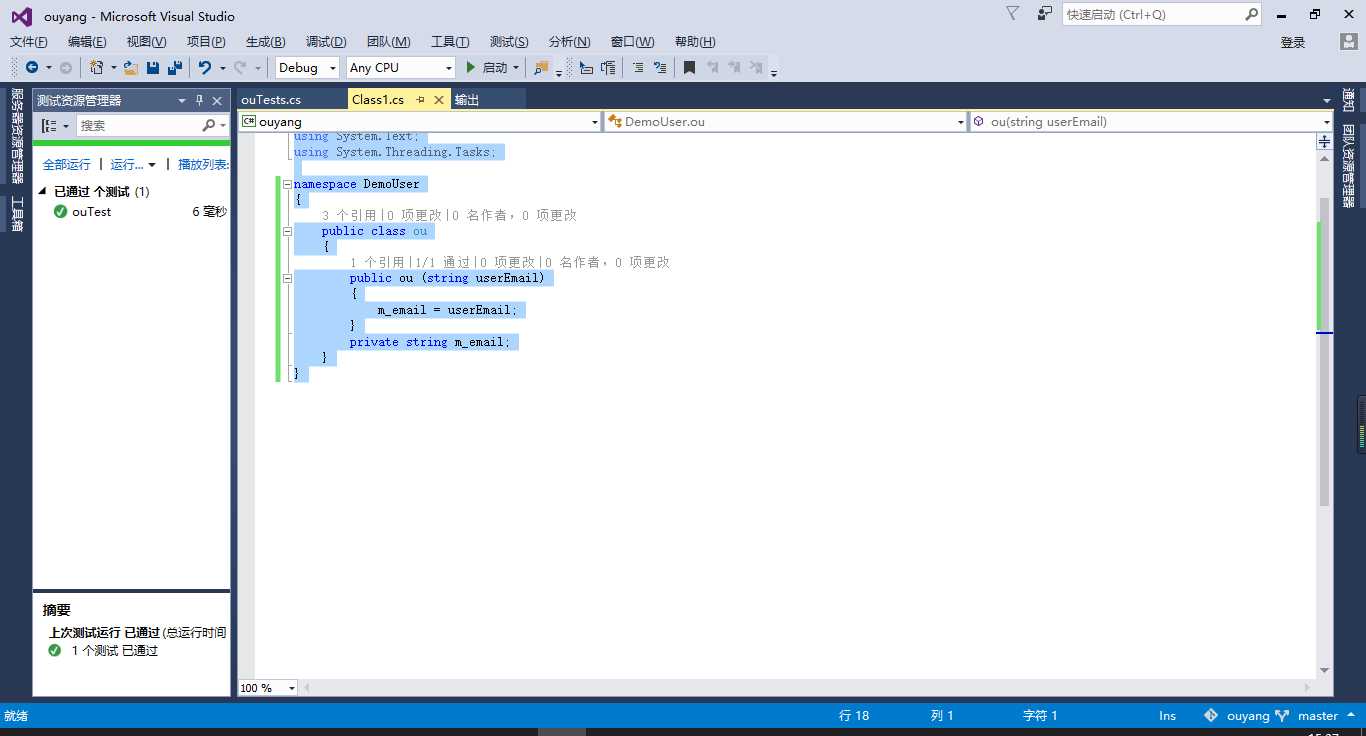1366x736 pixels.
Task: Open the 调试(D) menu
Action: click(x=326, y=42)
